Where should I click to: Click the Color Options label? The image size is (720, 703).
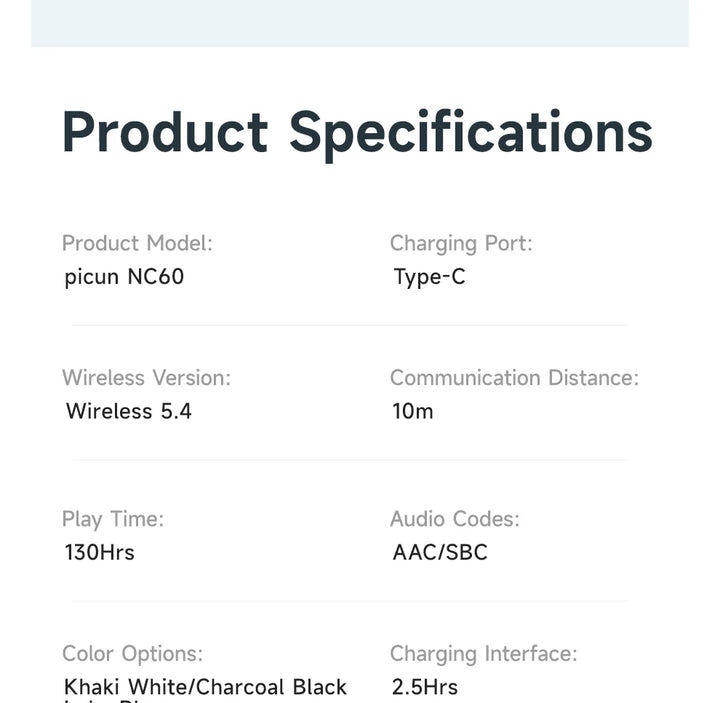tap(132, 654)
